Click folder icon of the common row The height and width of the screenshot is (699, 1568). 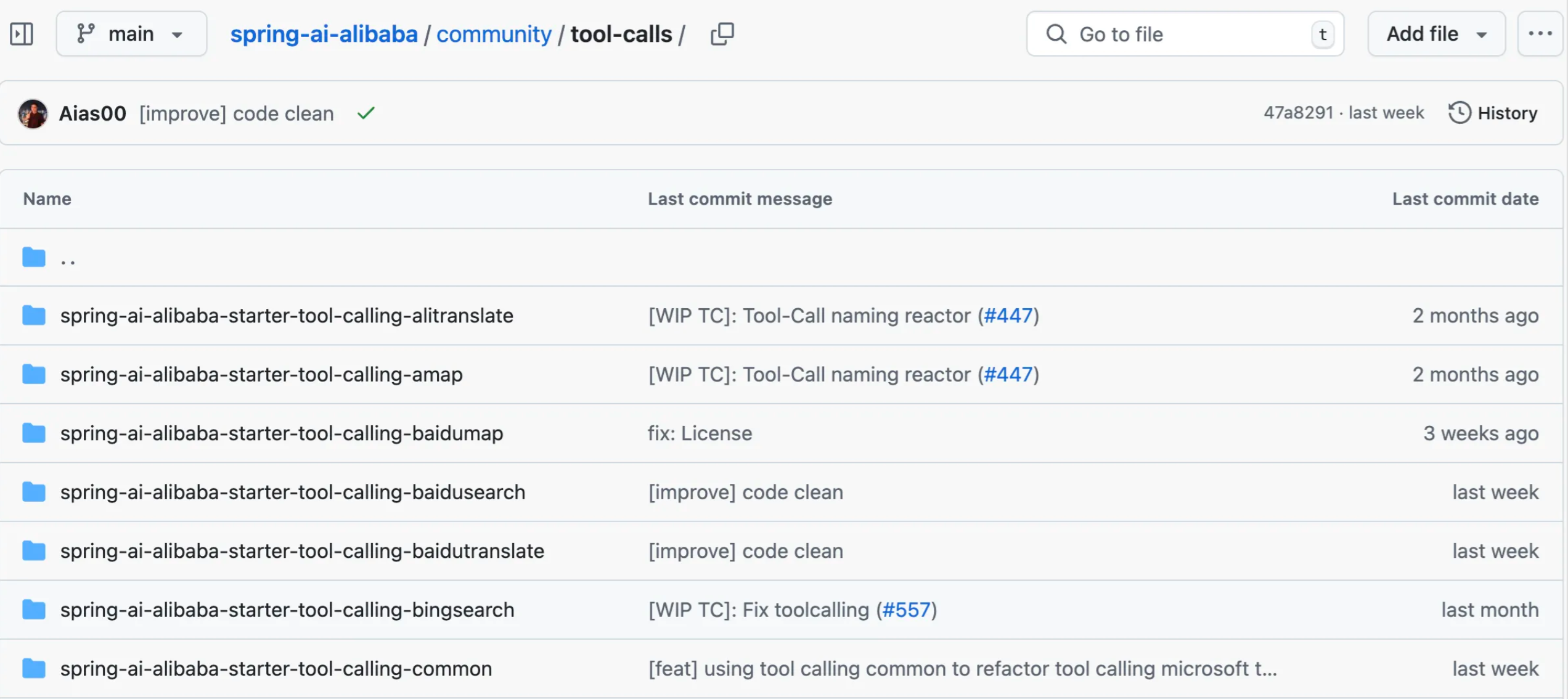(34, 668)
